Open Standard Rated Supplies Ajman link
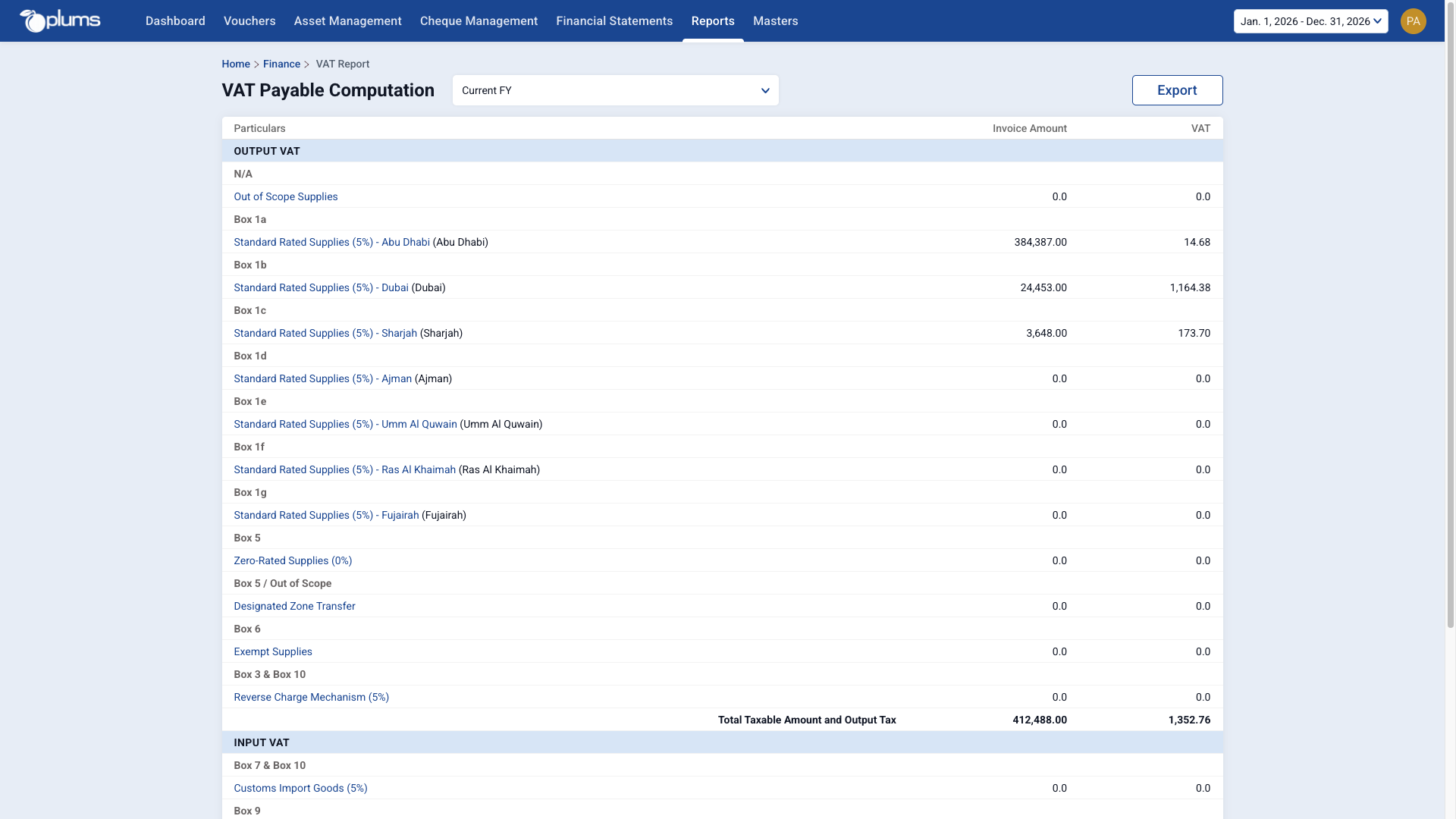Image resolution: width=1456 pixels, height=819 pixels. point(322,378)
